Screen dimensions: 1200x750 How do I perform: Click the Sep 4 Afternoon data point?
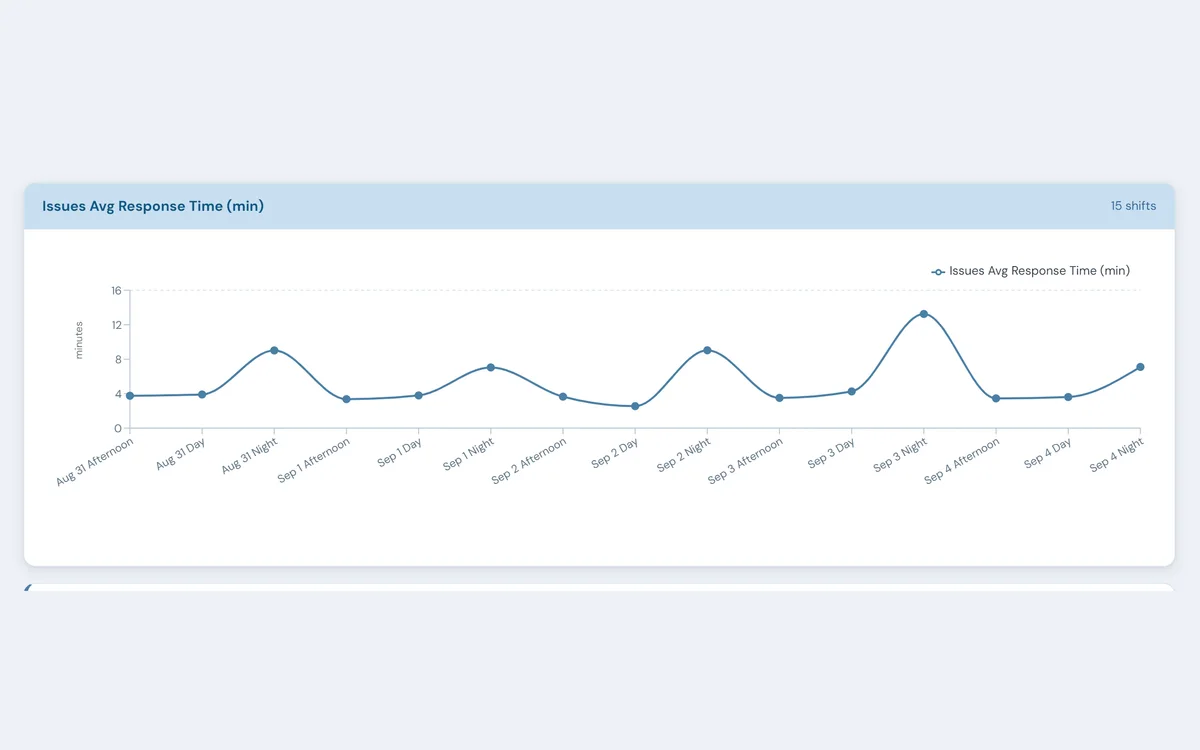pos(996,398)
